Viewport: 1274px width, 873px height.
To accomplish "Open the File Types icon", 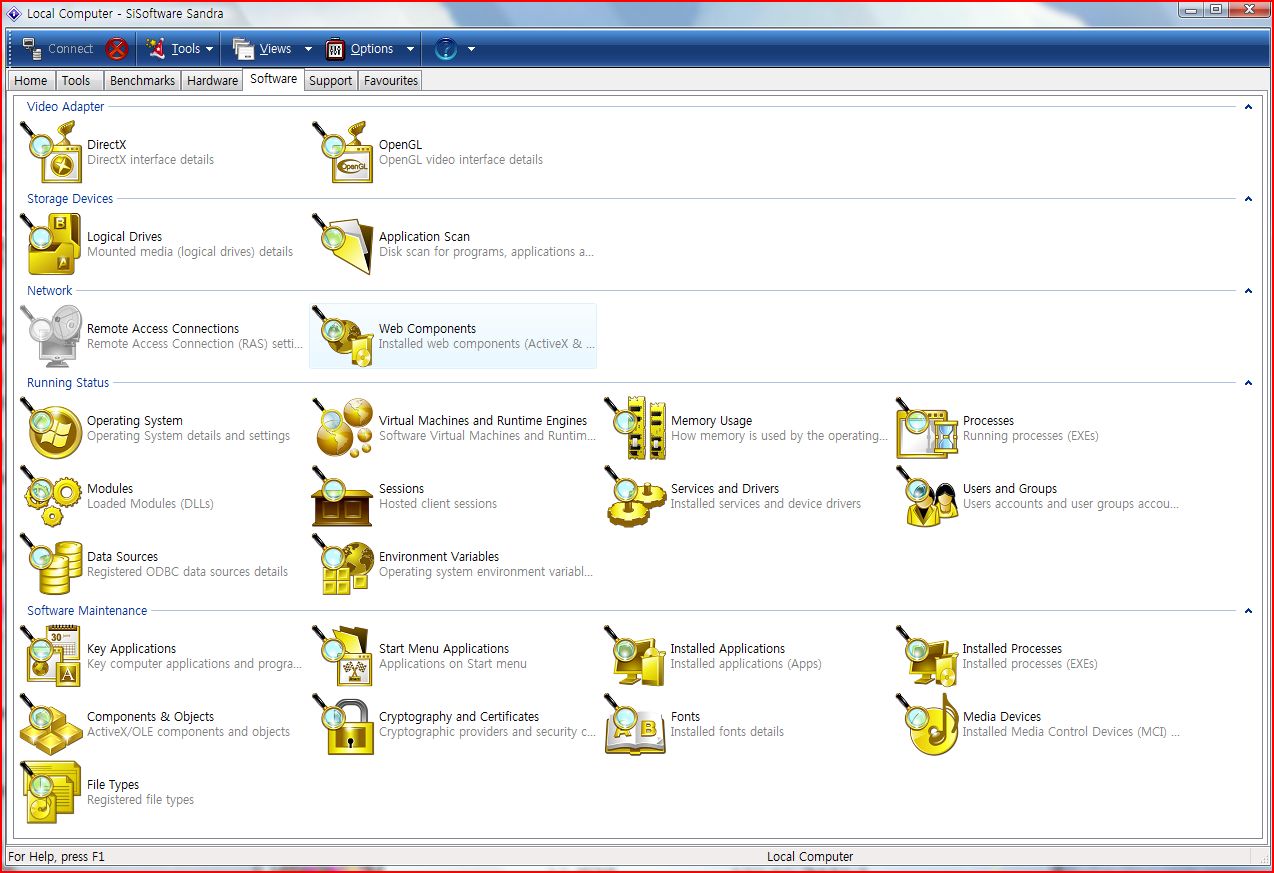I will pyautogui.click(x=51, y=792).
